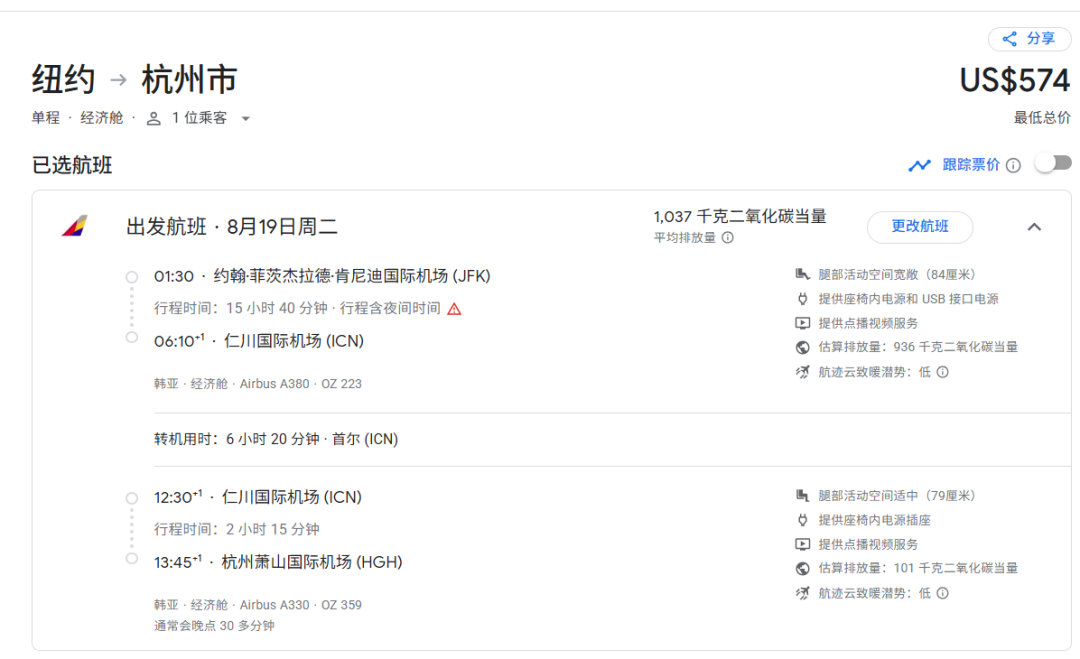The height and width of the screenshot is (659, 1080).
Task: Click the globe emissions icon 936 千克
Action: coord(801,347)
